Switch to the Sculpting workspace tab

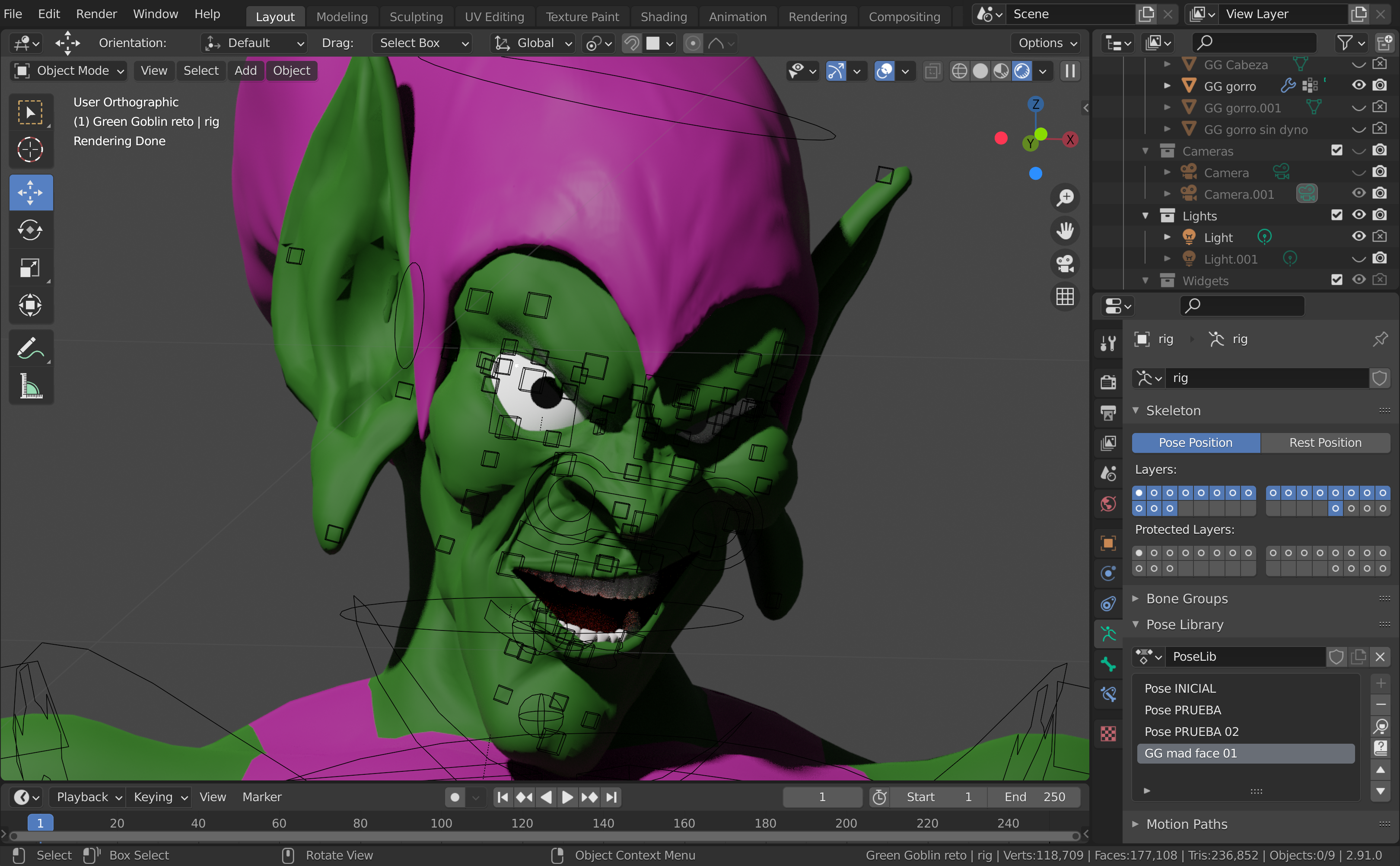416,16
